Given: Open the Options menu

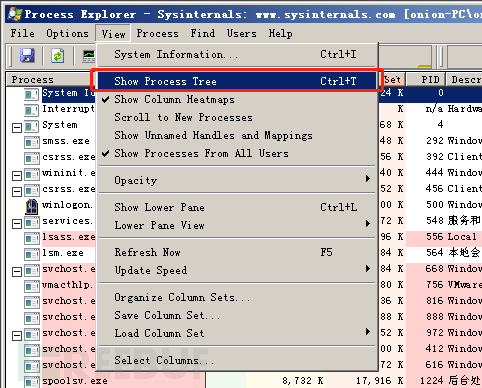Looking at the screenshot, I should (67, 33).
